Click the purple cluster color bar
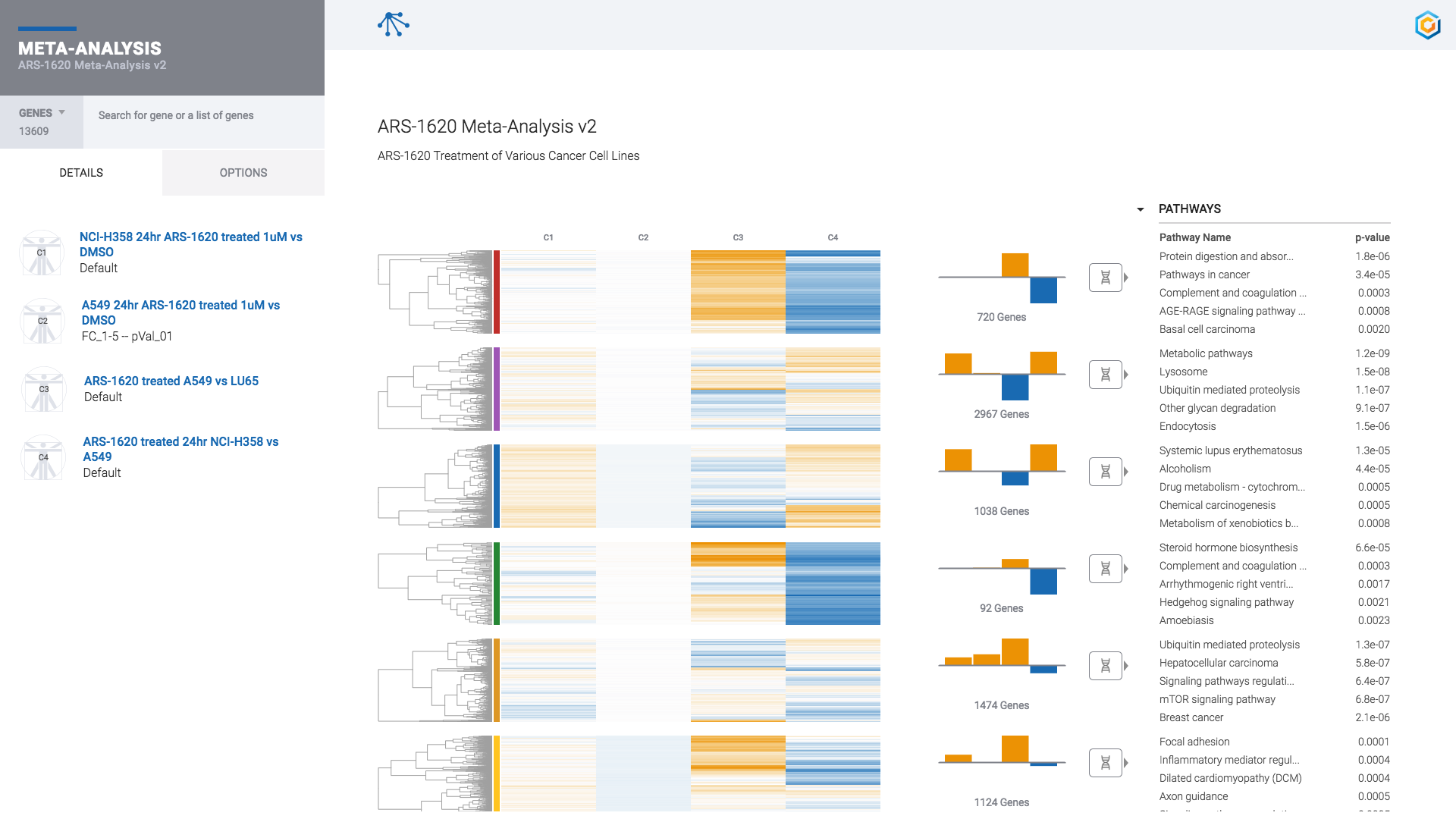This screenshot has width=1456, height=819. click(x=497, y=389)
